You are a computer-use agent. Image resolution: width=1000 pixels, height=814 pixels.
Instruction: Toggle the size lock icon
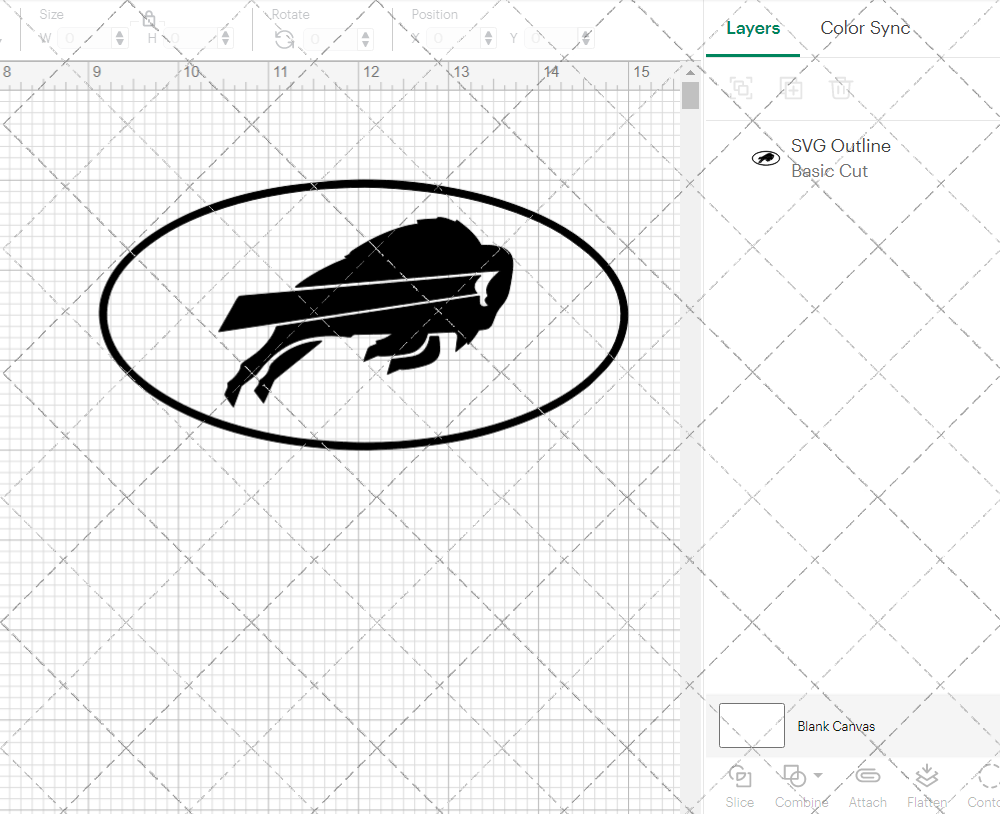click(x=148, y=18)
